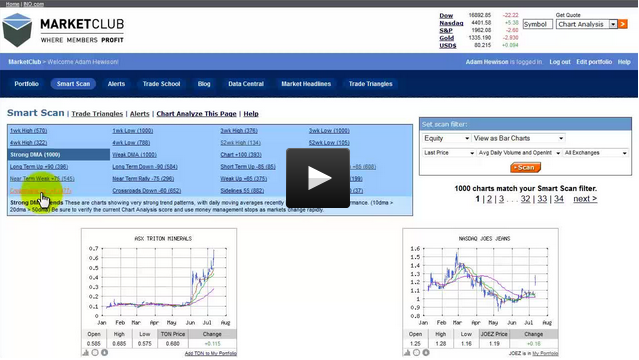Click the info icon under Triton Minerals chart

point(104,353)
